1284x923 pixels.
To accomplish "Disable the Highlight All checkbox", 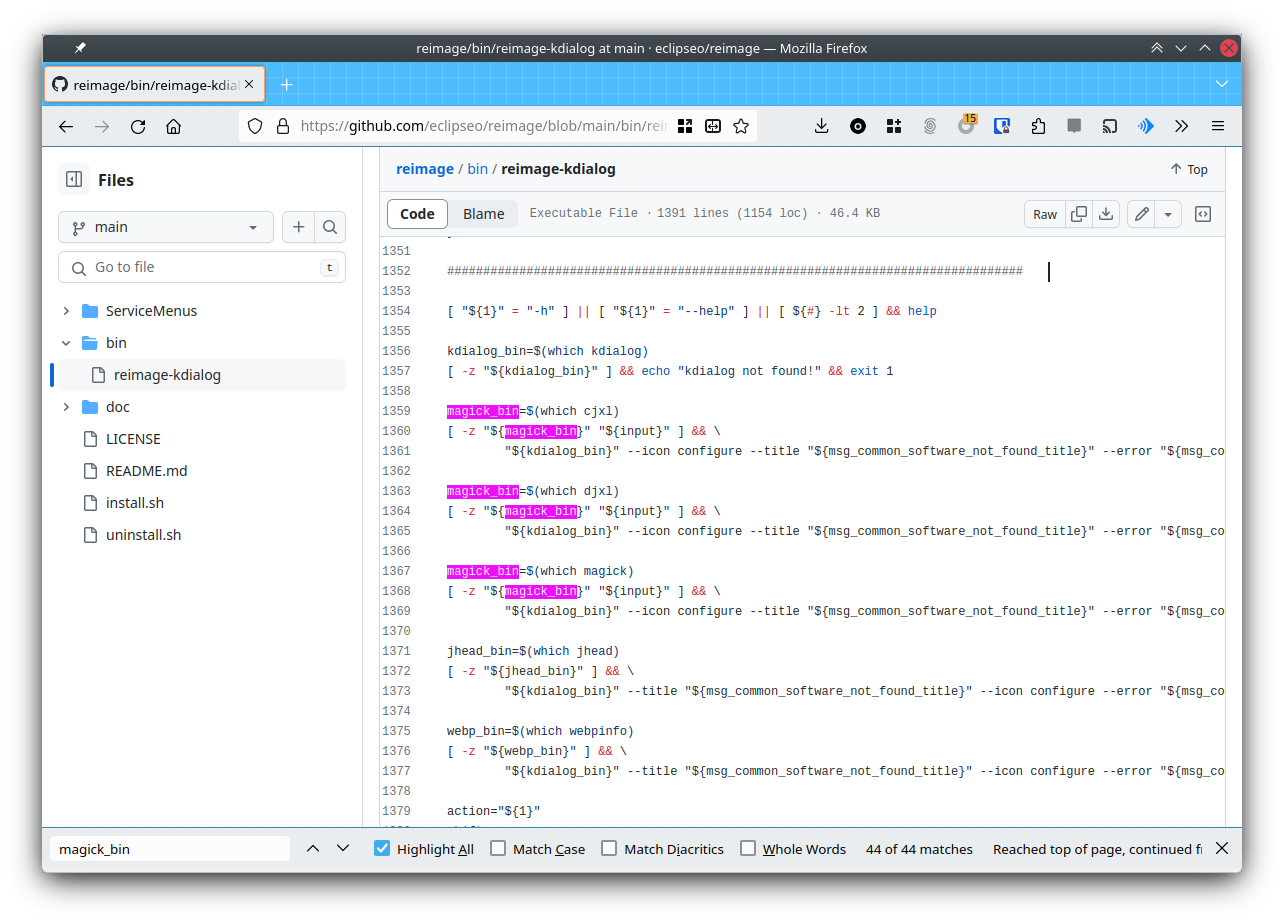I will pyautogui.click(x=382, y=849).
